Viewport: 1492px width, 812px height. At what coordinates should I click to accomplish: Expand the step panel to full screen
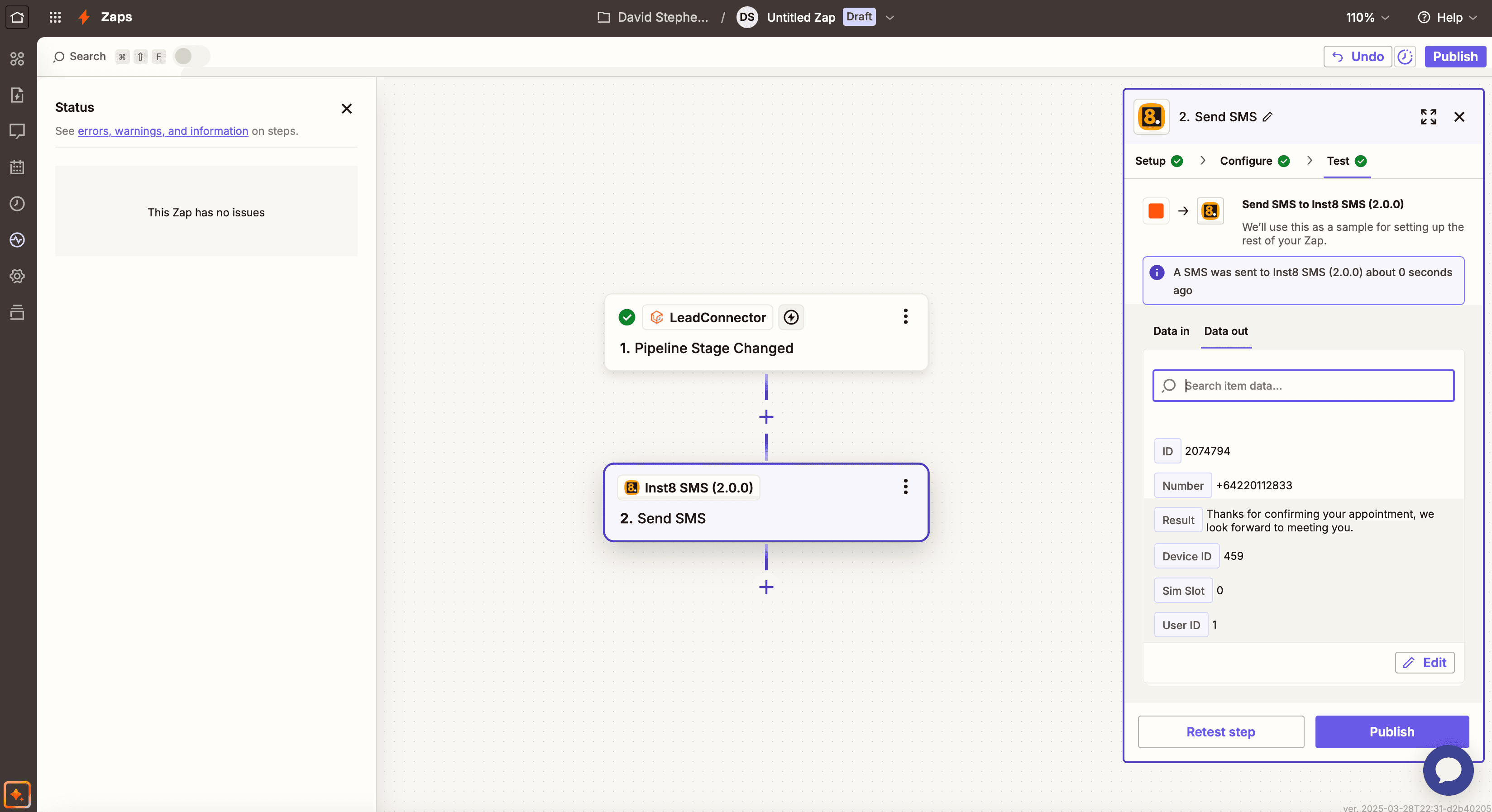[x=1428, y=117]
